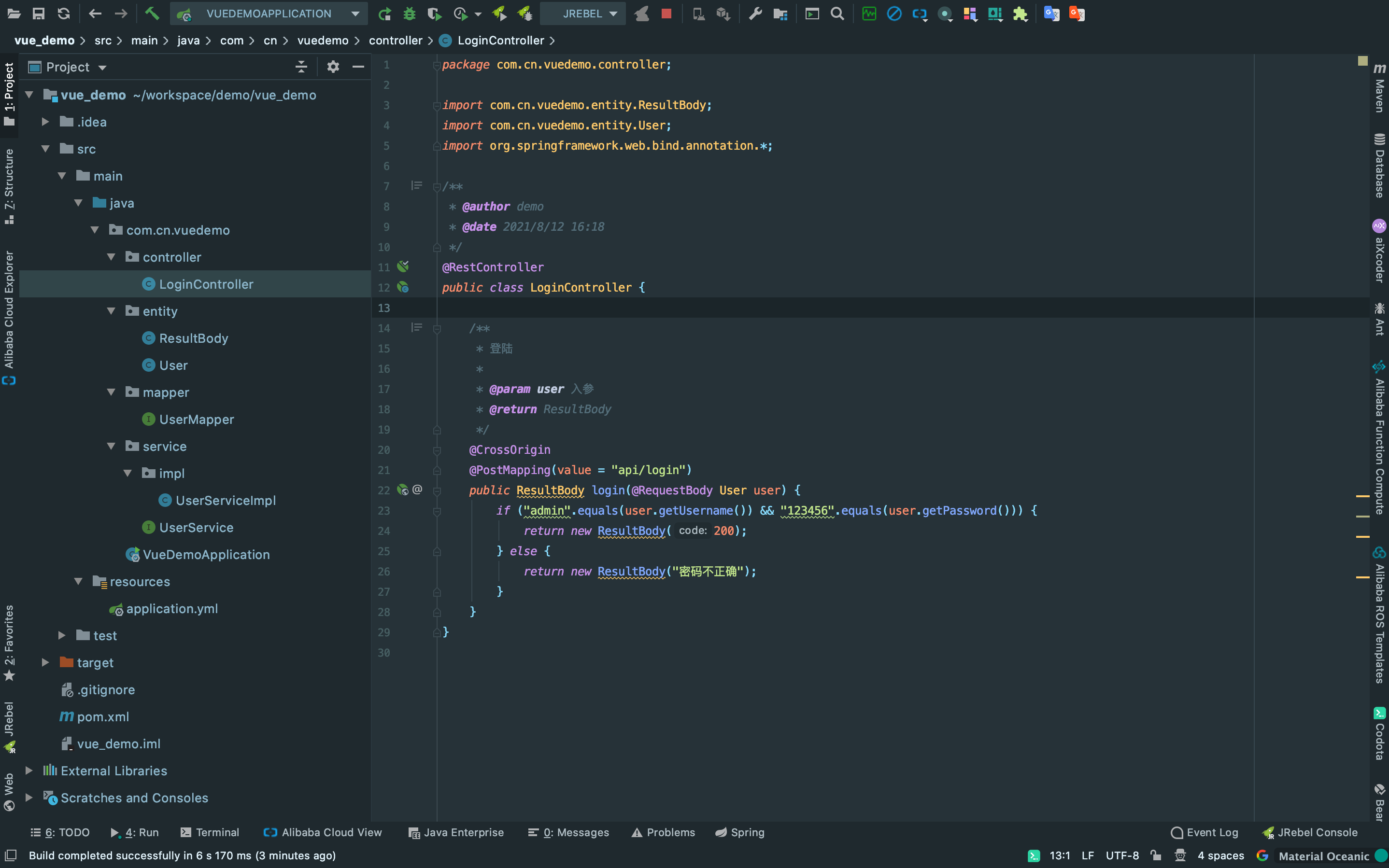Stop the running application with red square
1389x868 pixels.
tap(666, 13)
